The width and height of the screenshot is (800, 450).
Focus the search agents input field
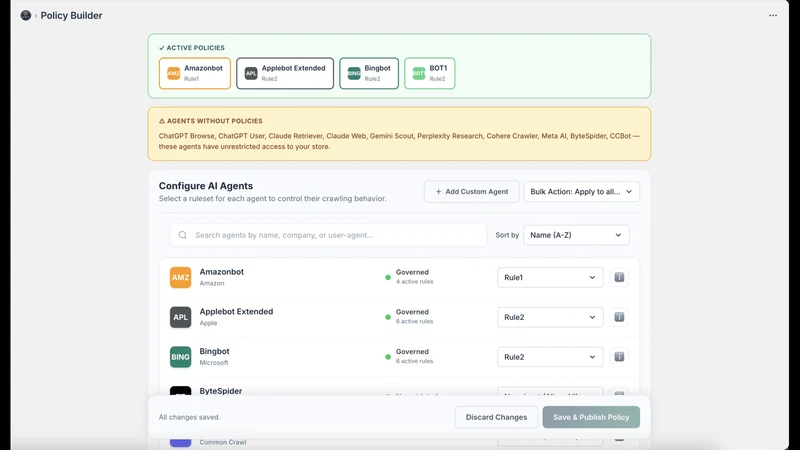click(328, 235)
